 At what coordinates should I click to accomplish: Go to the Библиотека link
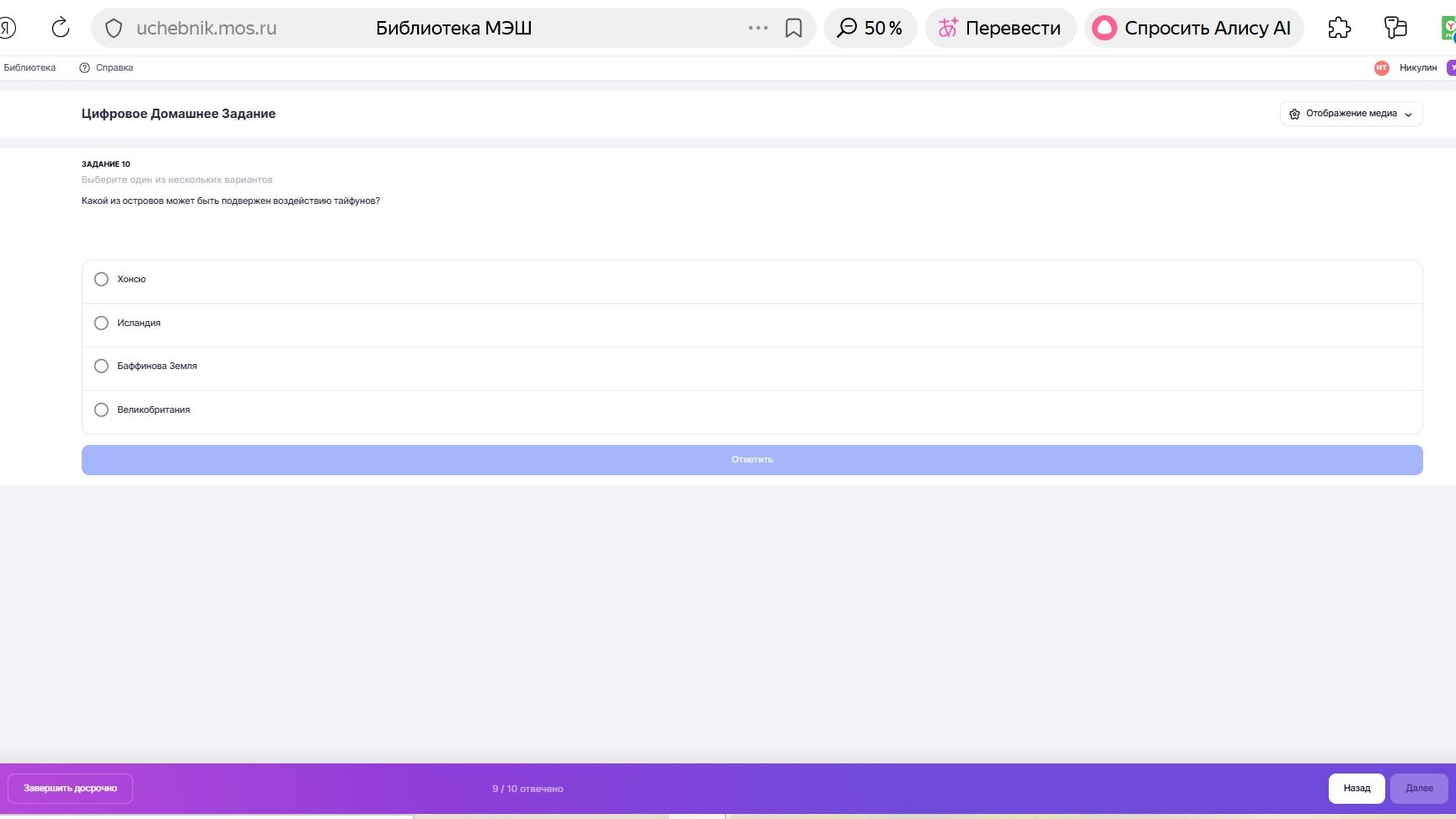coord(29,67)
